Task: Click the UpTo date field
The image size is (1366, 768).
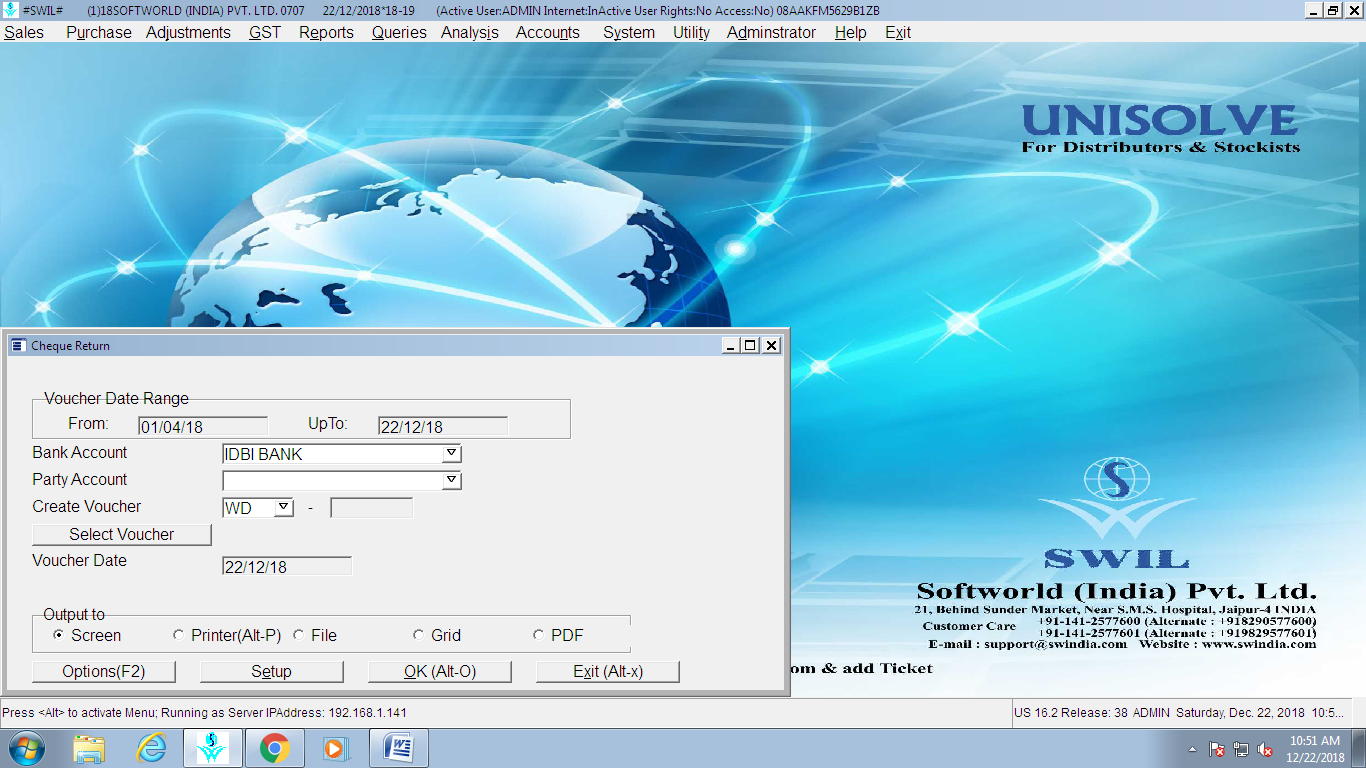Action: [x=443, y=427]
